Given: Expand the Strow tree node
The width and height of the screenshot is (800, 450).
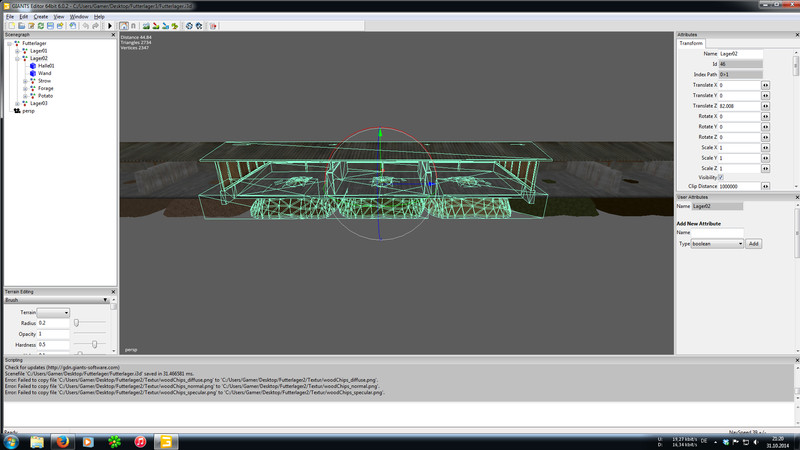Looking at the screenshot, I should (x=26, y=81).
